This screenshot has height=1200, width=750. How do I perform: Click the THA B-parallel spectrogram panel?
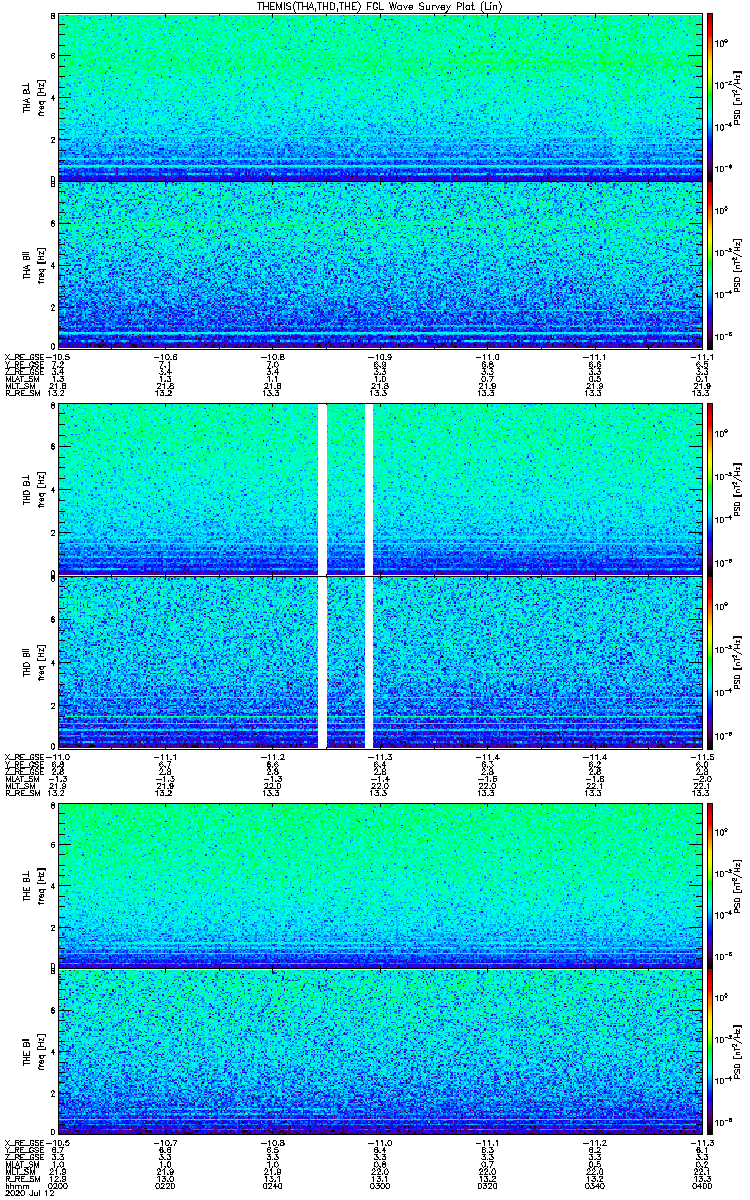[380, 265]
